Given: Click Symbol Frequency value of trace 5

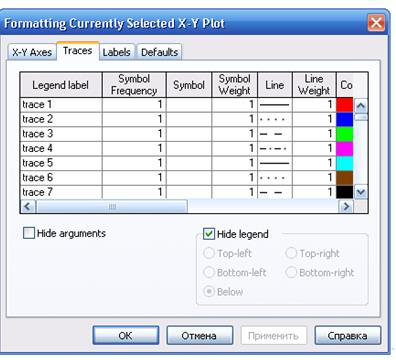Looking at the screenshot, I should coord(134,163).
